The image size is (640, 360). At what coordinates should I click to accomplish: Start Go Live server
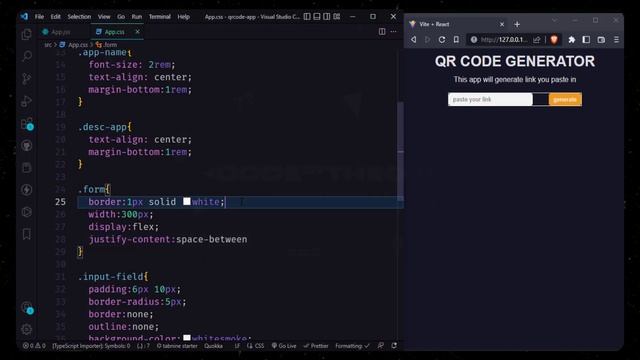[x=284, y=346]
